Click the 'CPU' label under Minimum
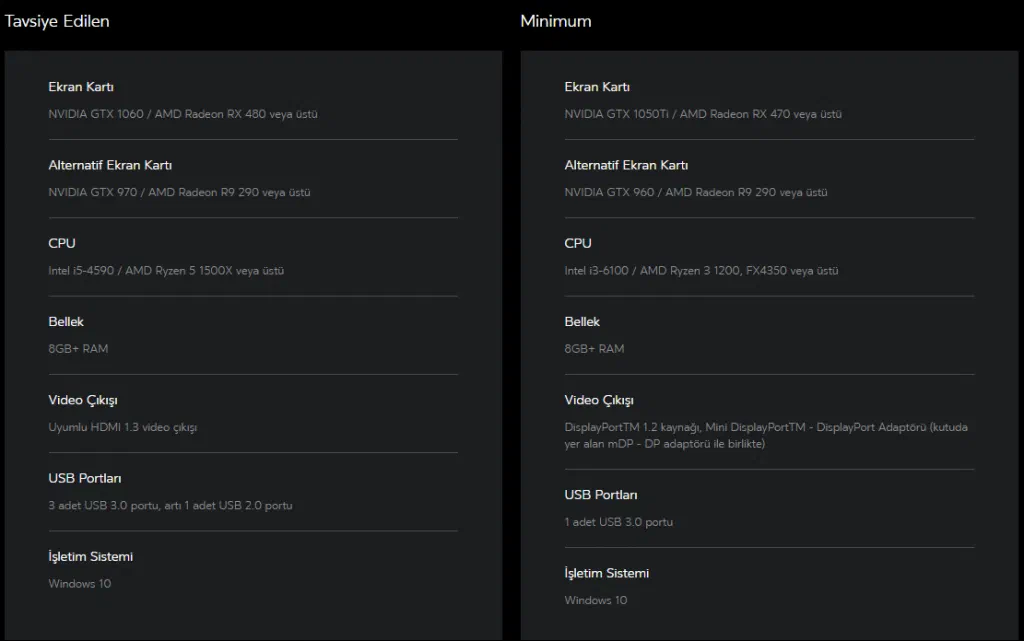1024x641 pixels. 578,243
